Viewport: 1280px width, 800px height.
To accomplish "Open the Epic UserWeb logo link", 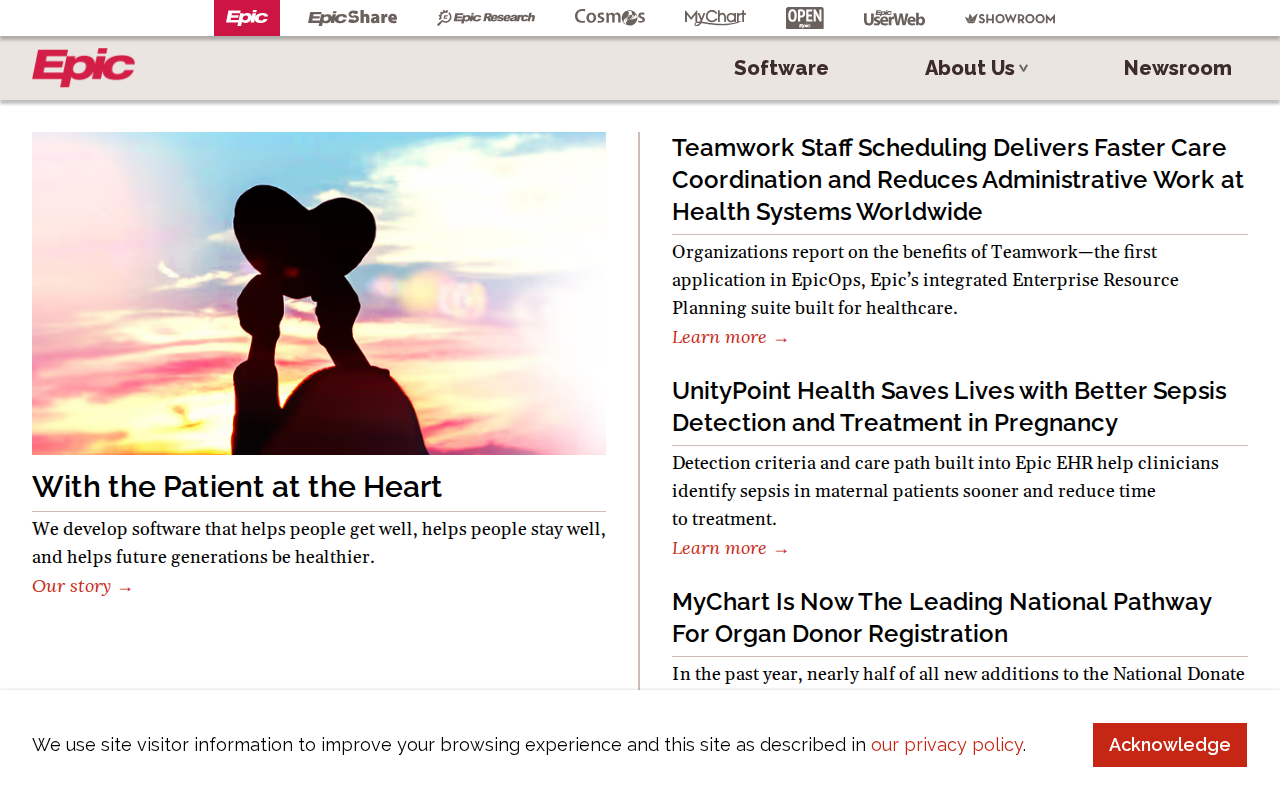I will click(x=894, y=18).
